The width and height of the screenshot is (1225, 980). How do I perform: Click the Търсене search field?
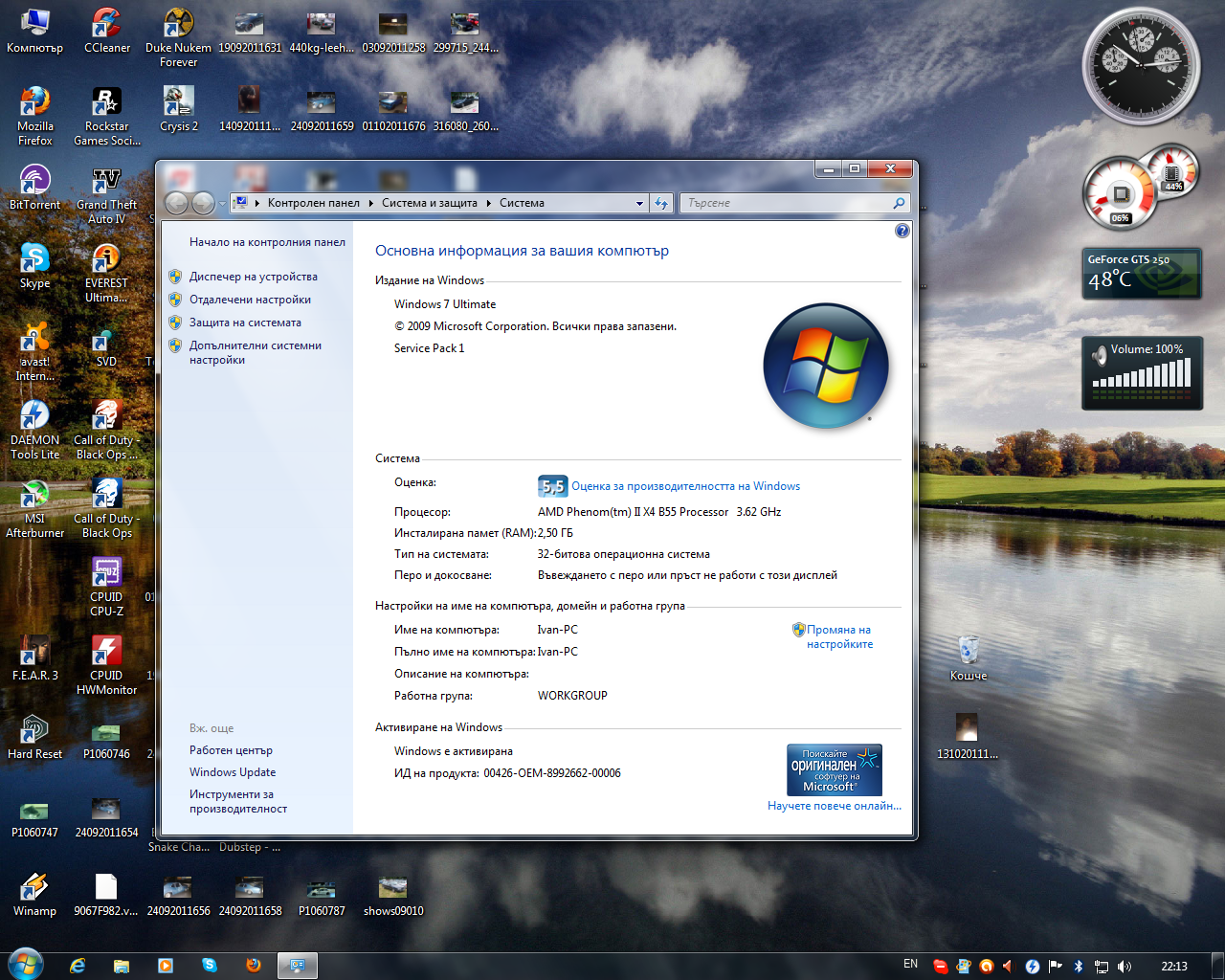coord(794,203)
